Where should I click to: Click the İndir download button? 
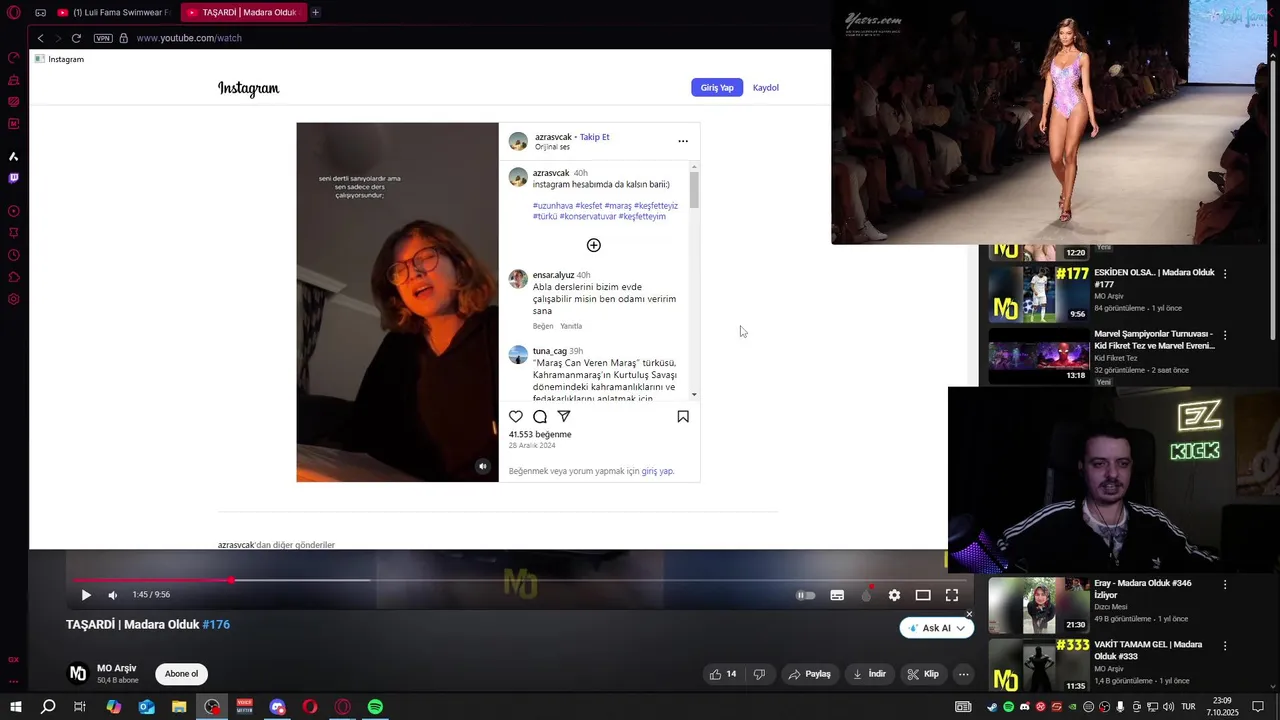coord(869,674)
